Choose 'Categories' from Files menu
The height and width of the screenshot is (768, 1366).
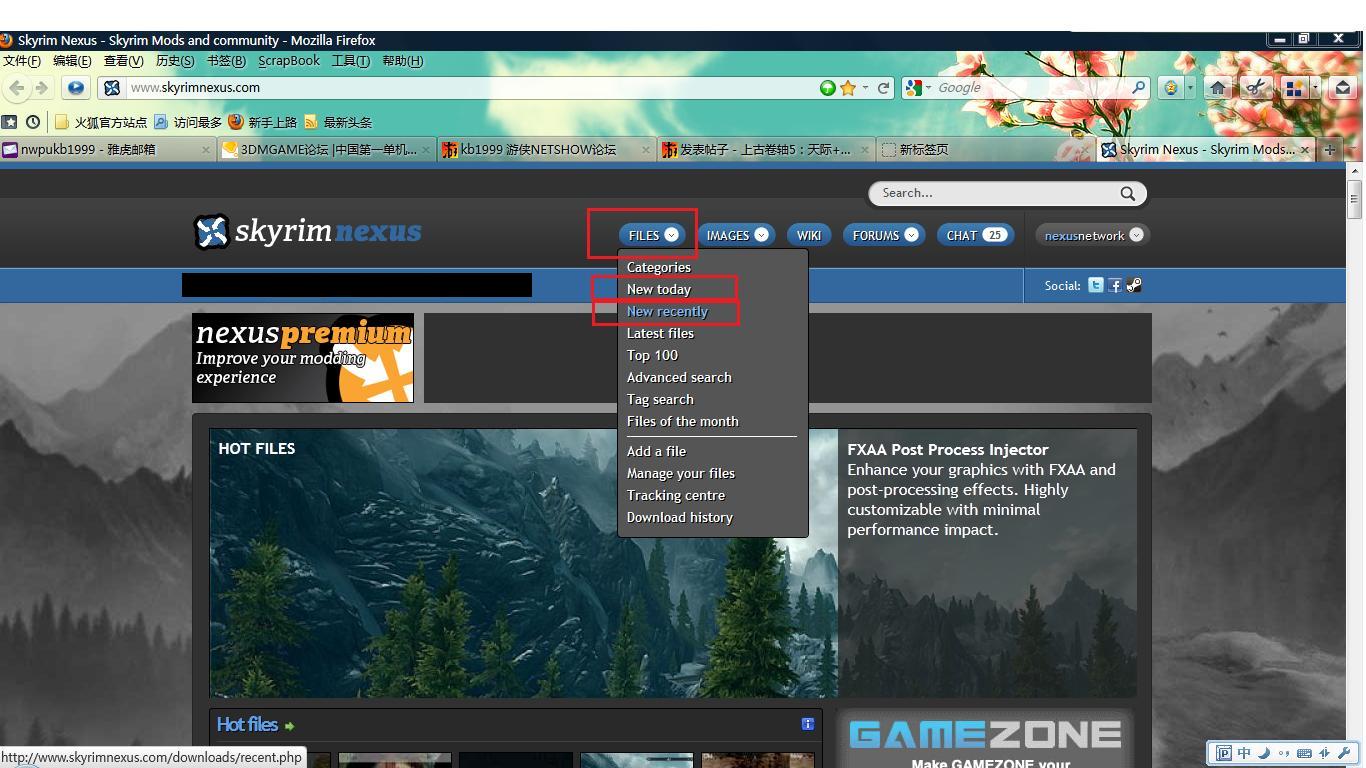click(659, 267)
